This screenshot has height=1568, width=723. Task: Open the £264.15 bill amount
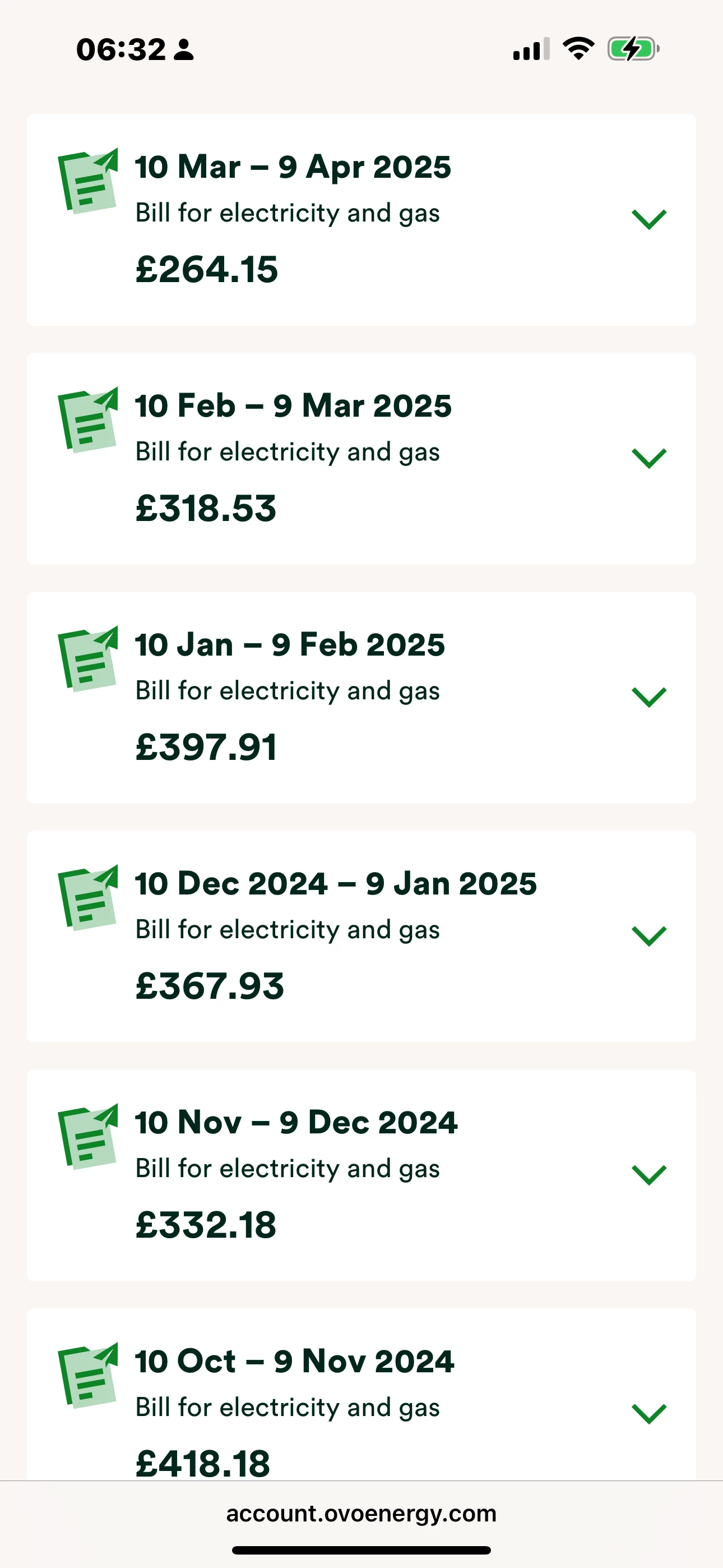tap(207, 270)
